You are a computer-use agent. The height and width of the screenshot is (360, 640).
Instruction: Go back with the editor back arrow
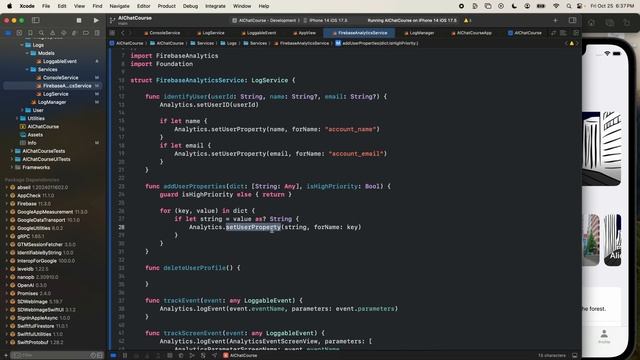tap(122, 33)
